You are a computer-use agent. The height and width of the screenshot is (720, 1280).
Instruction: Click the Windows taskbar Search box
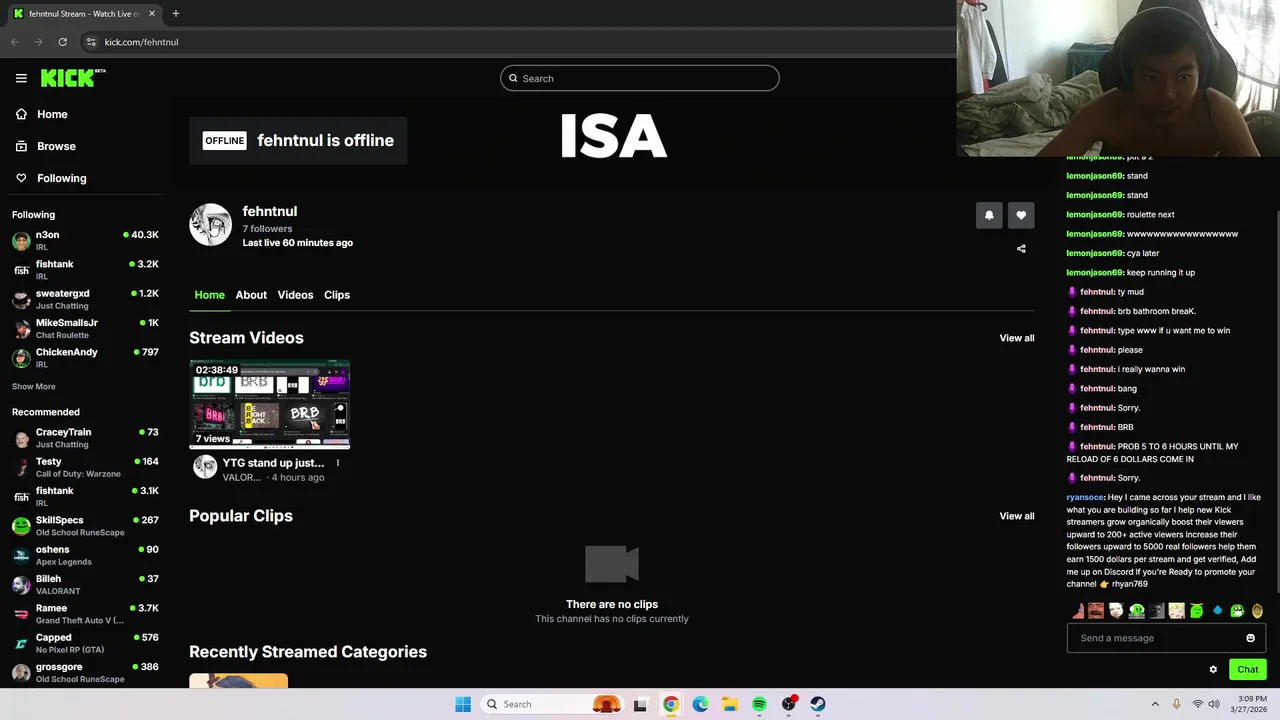pos(552,704)
